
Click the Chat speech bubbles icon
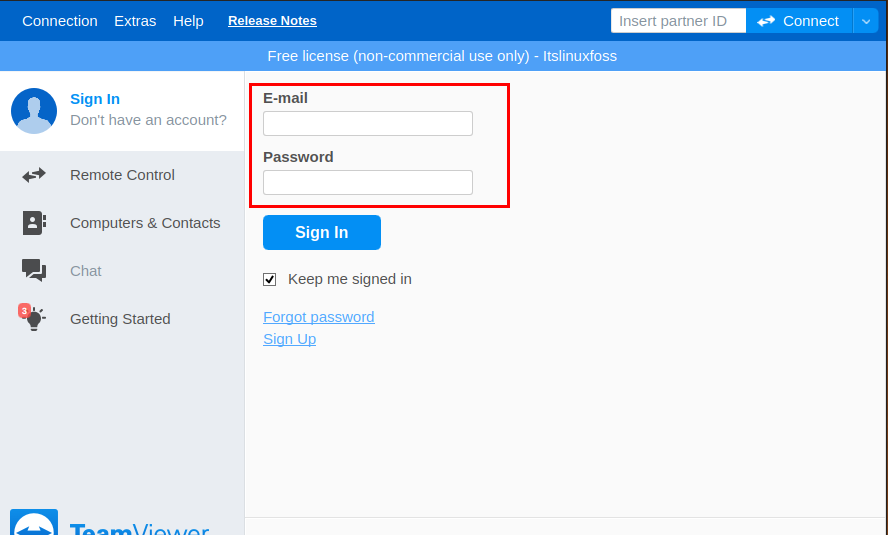coord(34,271)
